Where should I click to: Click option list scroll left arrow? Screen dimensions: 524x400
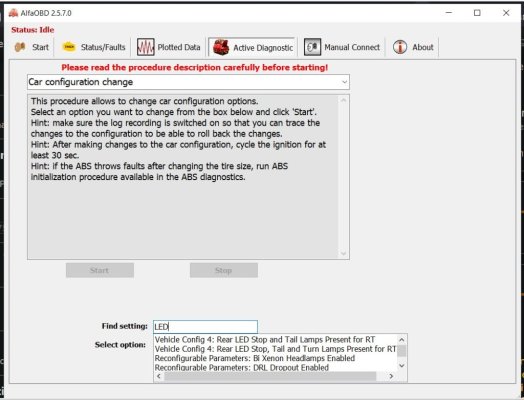[x=159, y=376]
